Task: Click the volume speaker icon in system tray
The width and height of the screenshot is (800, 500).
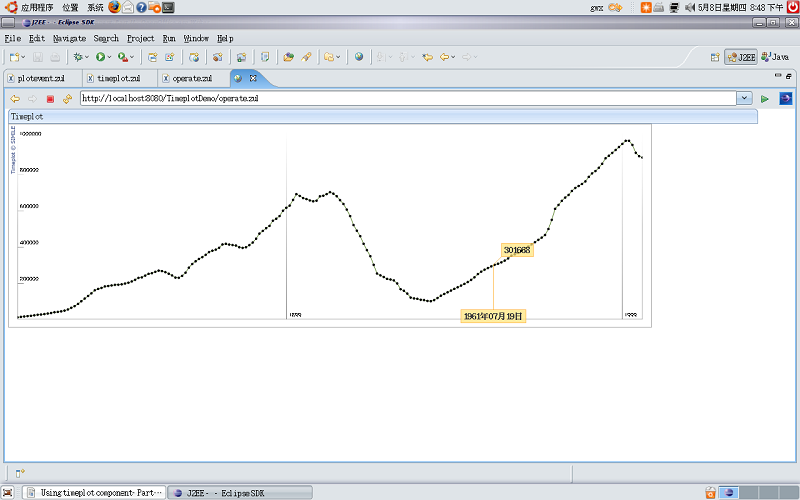Action: pyautogui.click(x=690, y=7)
